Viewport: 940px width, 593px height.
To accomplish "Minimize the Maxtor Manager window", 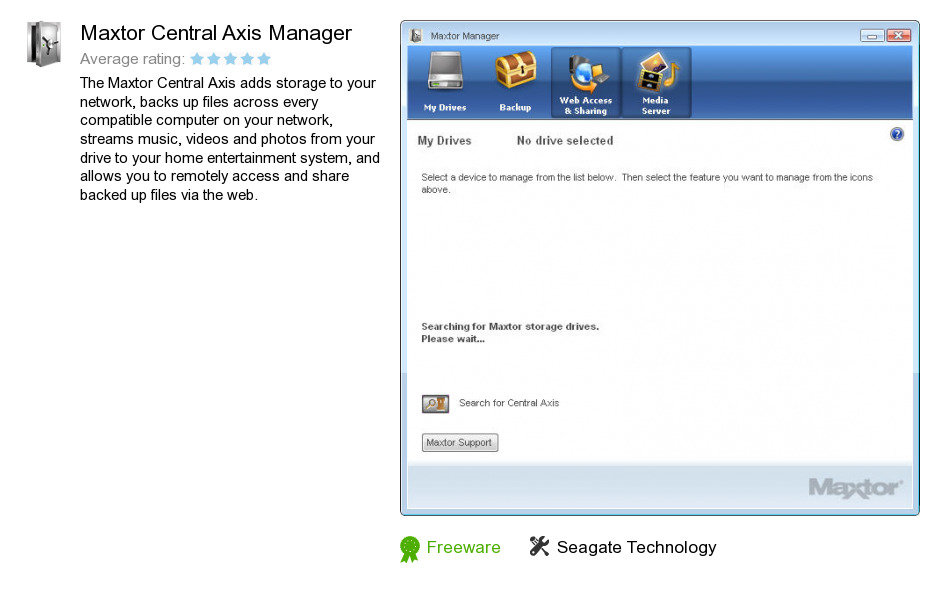I will 872,36.
